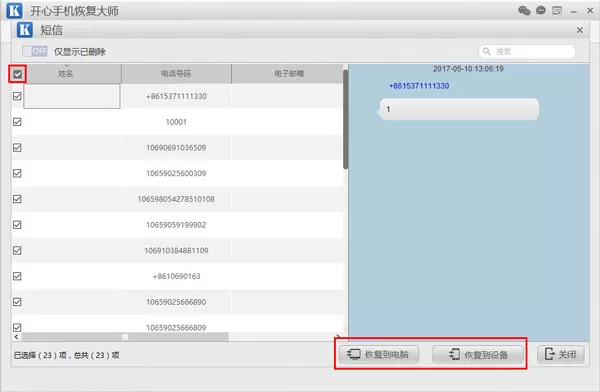Click 恢复到电脑 button
The width and height of the screenshot is (600, 392).
pos(379,354)
